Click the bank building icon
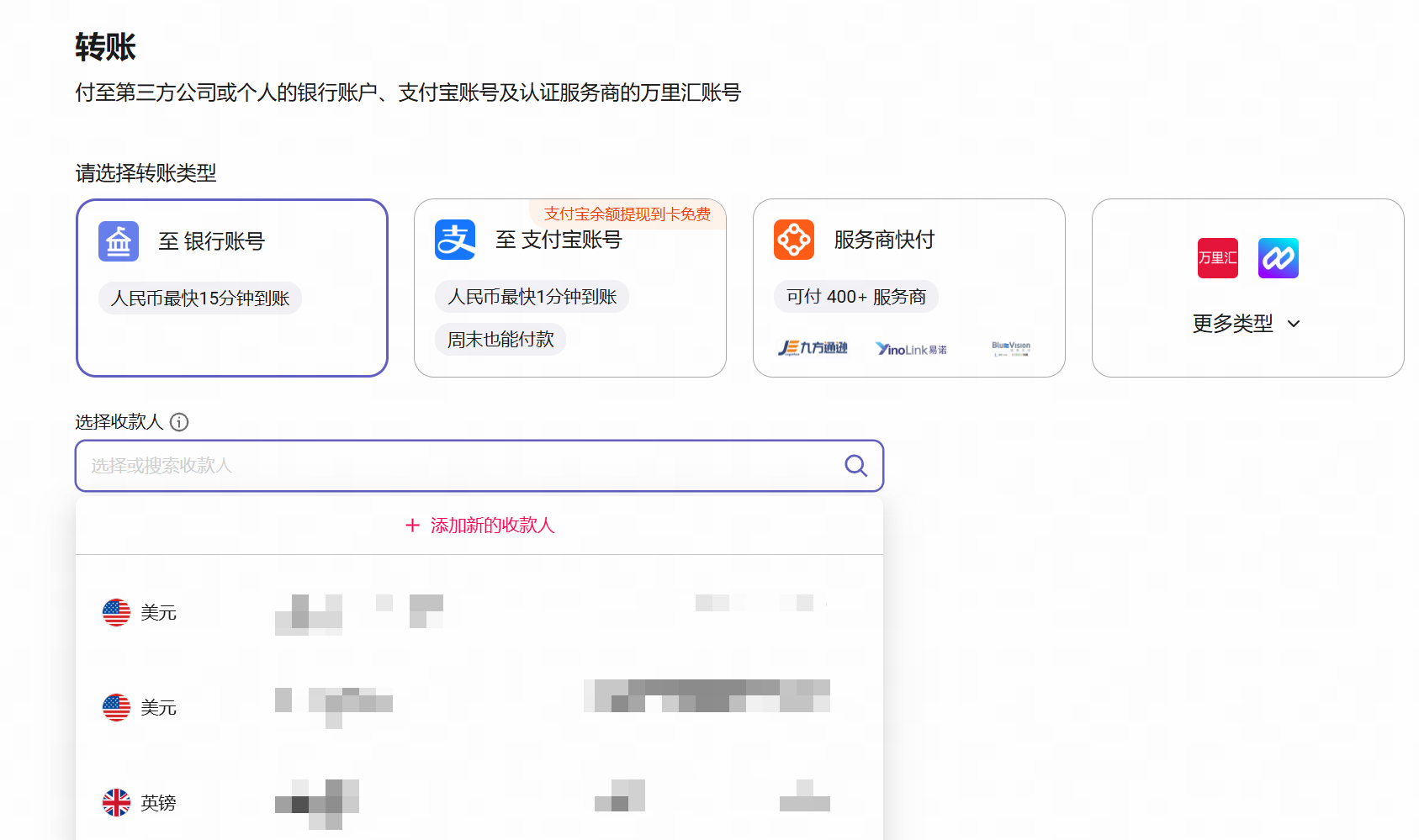 119,242
